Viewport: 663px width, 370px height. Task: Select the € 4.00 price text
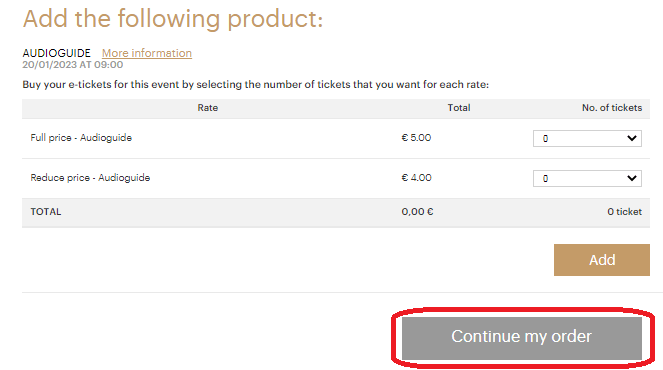[416, 178]
